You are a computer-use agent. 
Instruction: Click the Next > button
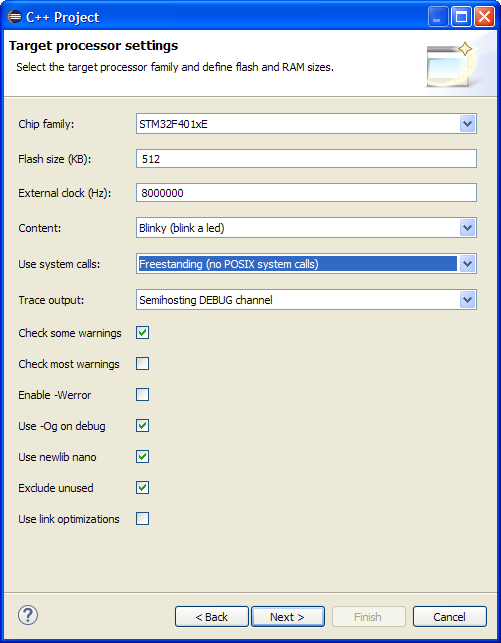[x=287, y=617]
